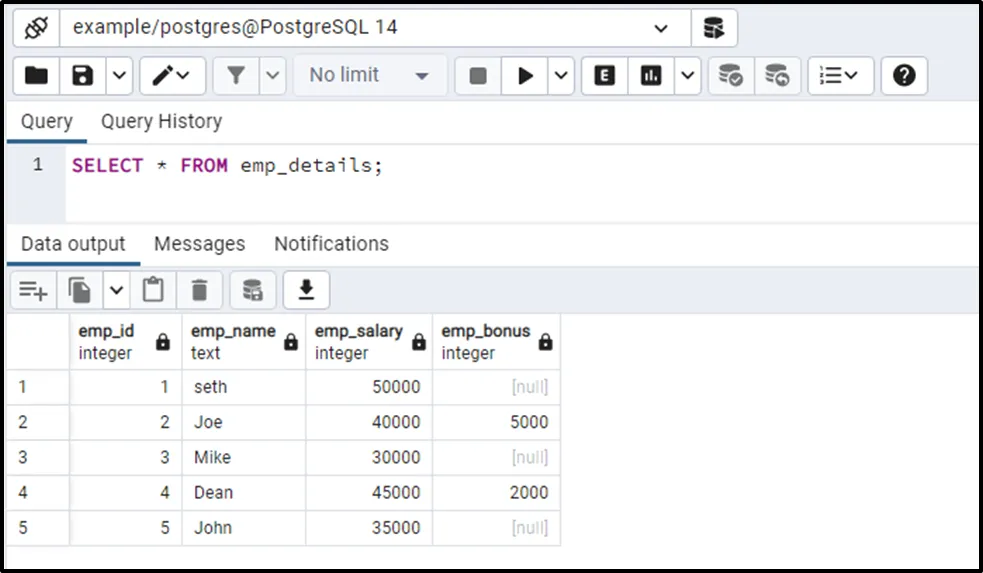Click the Save File disk icon
Viewport: 983px width, 573px height.
[x=83, y=76]
